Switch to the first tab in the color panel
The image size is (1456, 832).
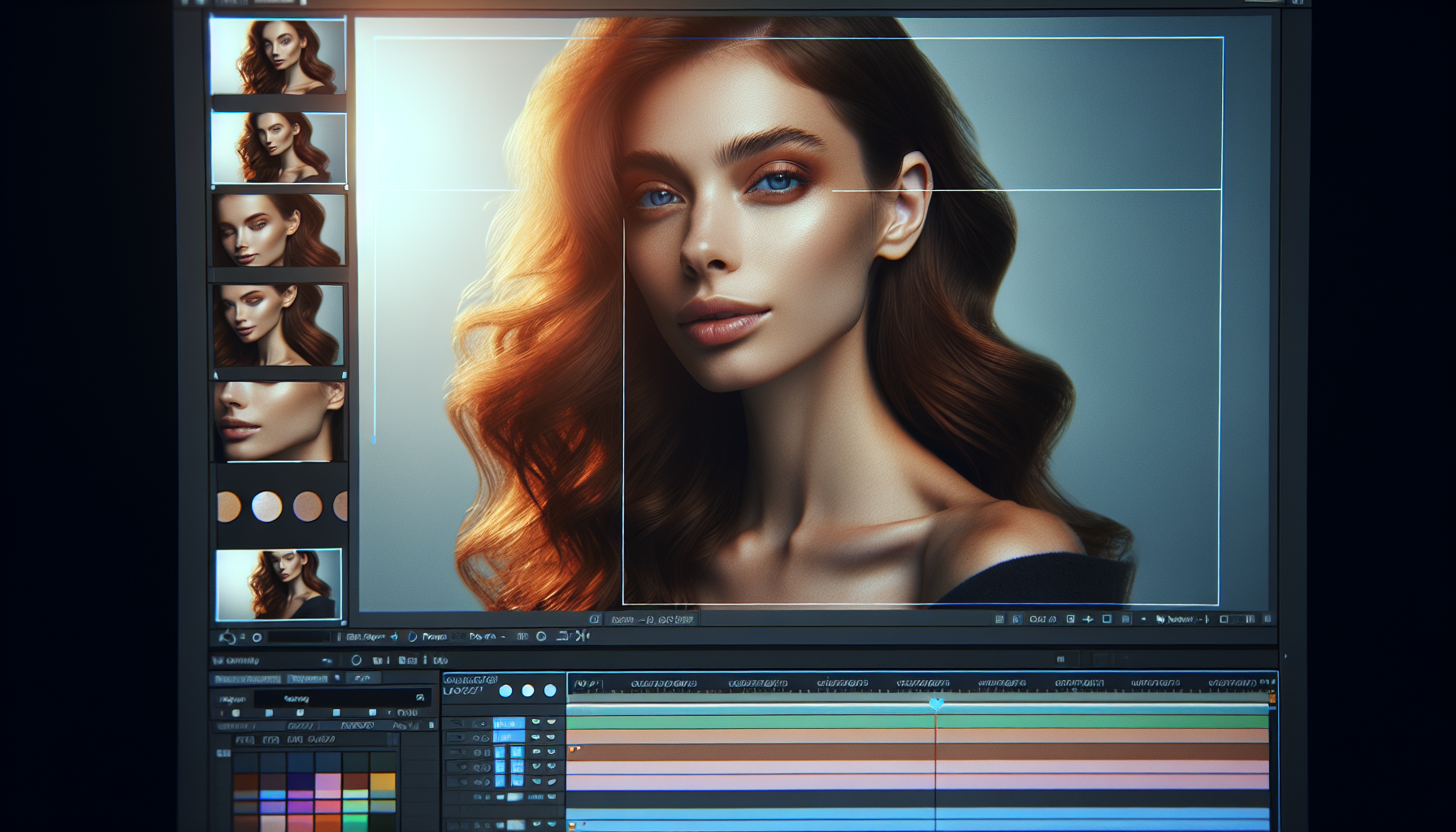click(247, 678)
